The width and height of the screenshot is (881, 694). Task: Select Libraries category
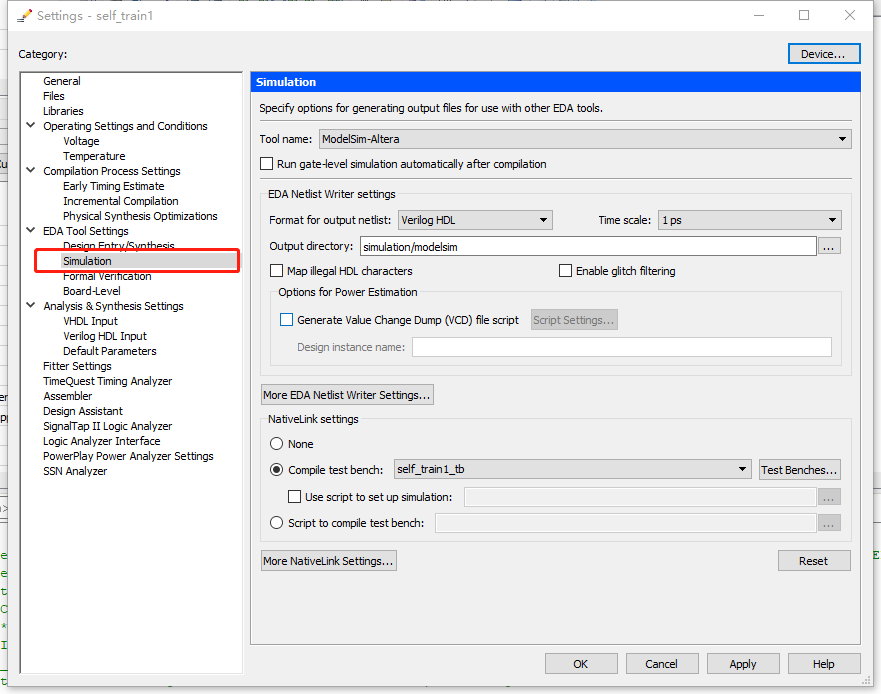pyautogui.click(x=63, y=111)
